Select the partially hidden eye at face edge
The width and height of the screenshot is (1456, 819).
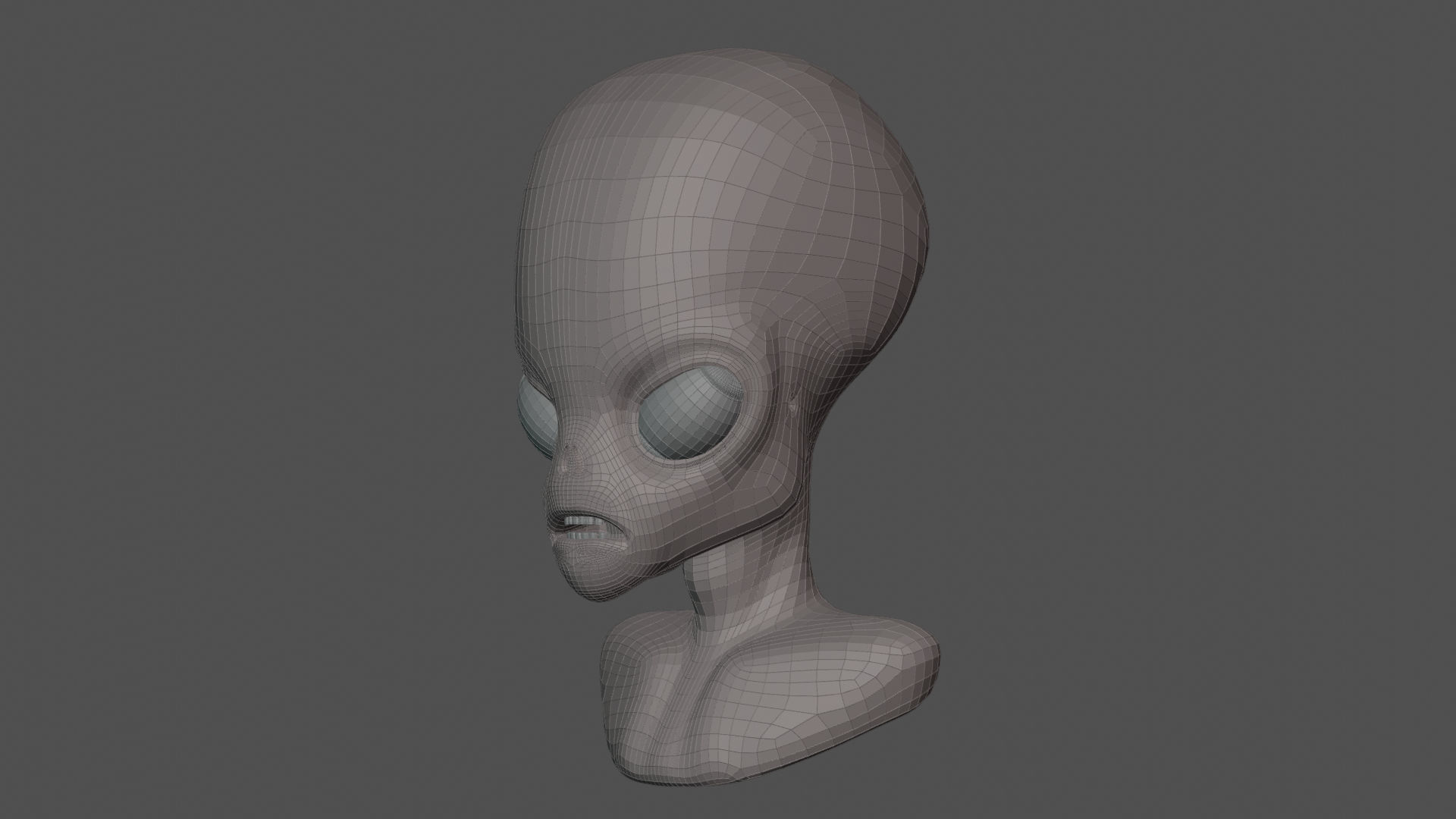pos(536,416)
